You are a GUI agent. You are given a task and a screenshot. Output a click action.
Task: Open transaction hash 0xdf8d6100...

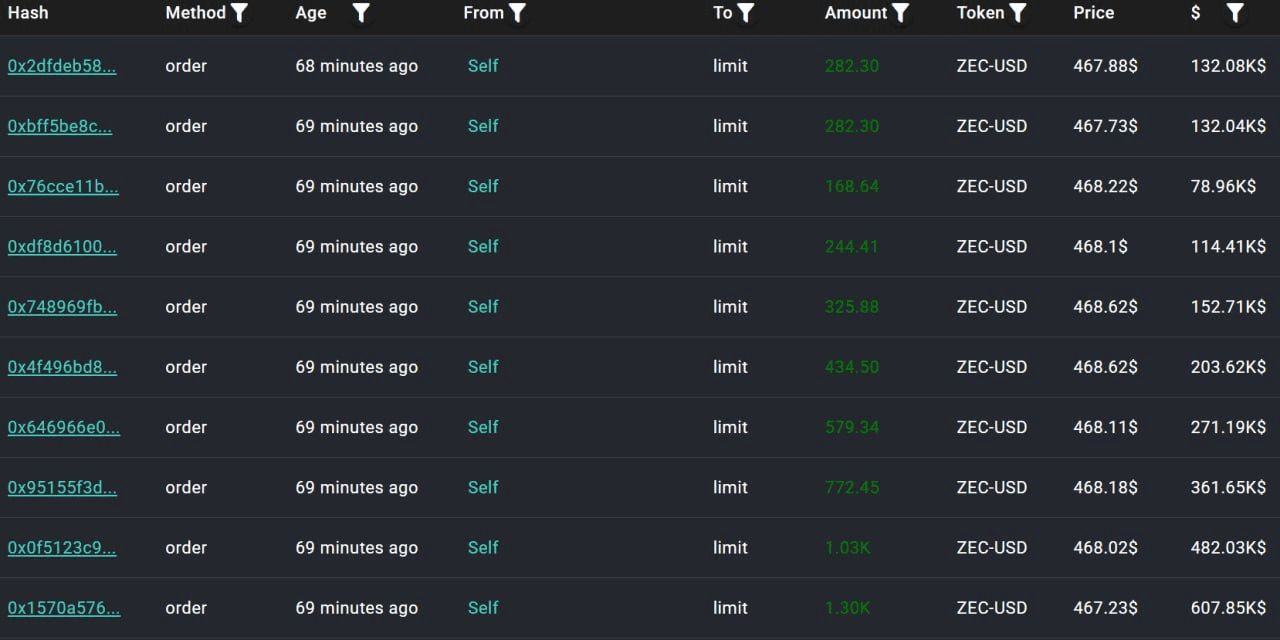62,246
